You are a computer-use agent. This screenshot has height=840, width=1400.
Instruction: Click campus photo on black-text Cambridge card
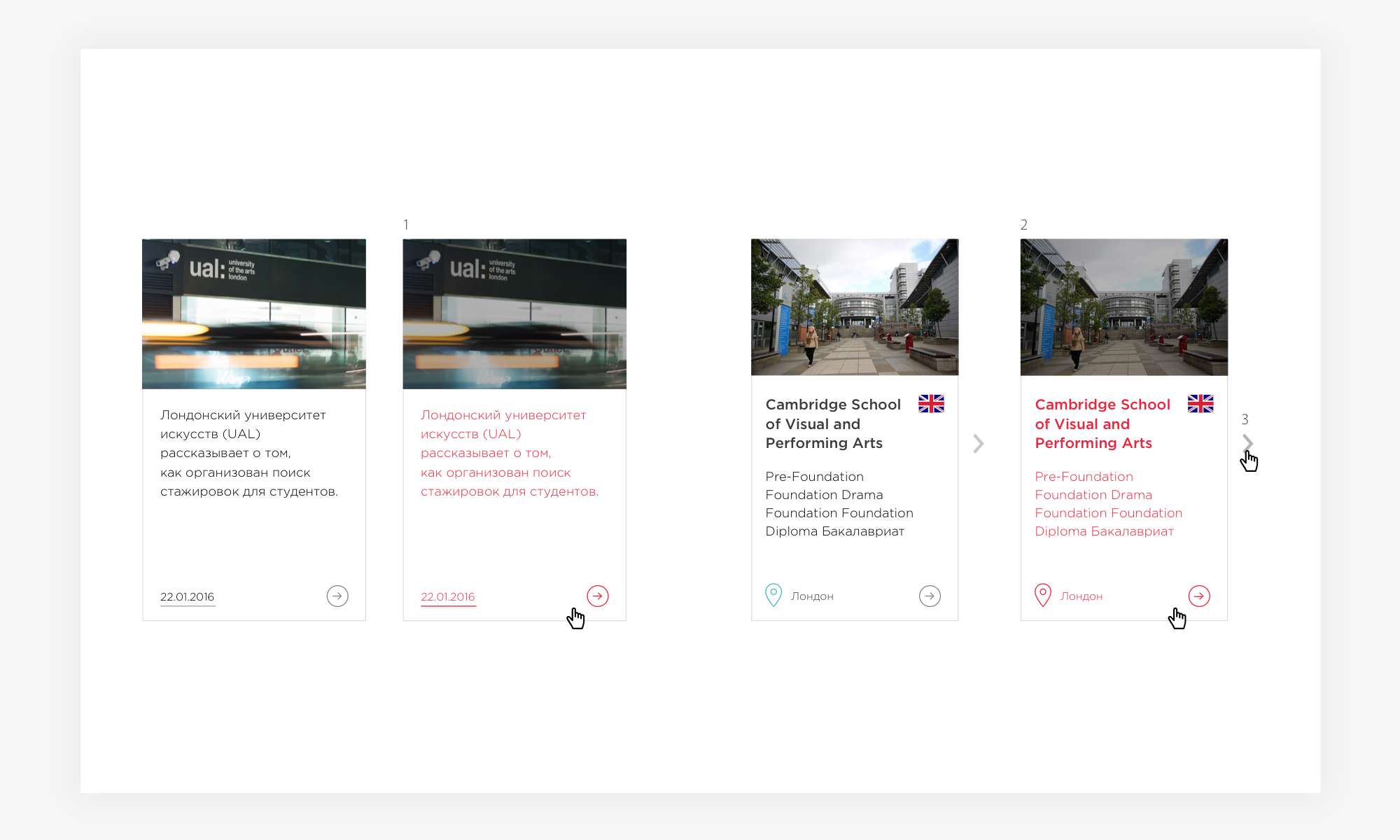855,307
